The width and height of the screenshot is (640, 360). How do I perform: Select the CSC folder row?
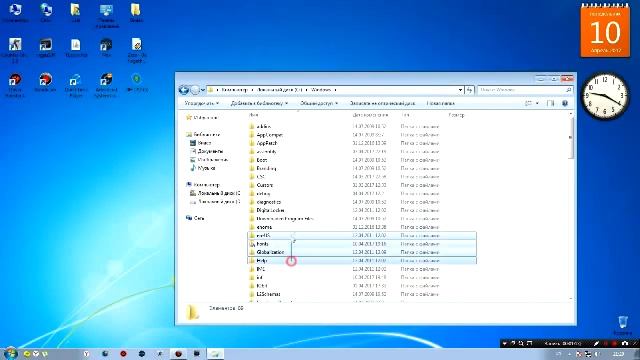362,177
